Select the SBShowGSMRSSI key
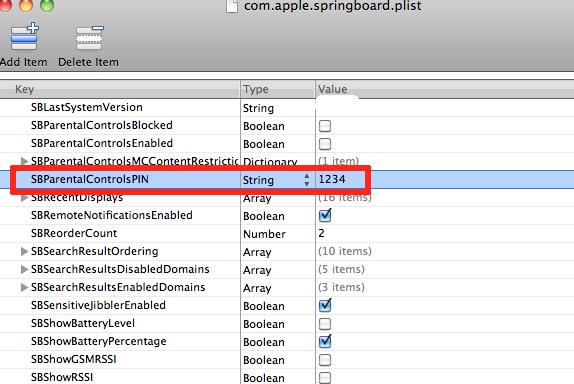The width and height of the screenshot is (574, 384). (x=74, y=359)
